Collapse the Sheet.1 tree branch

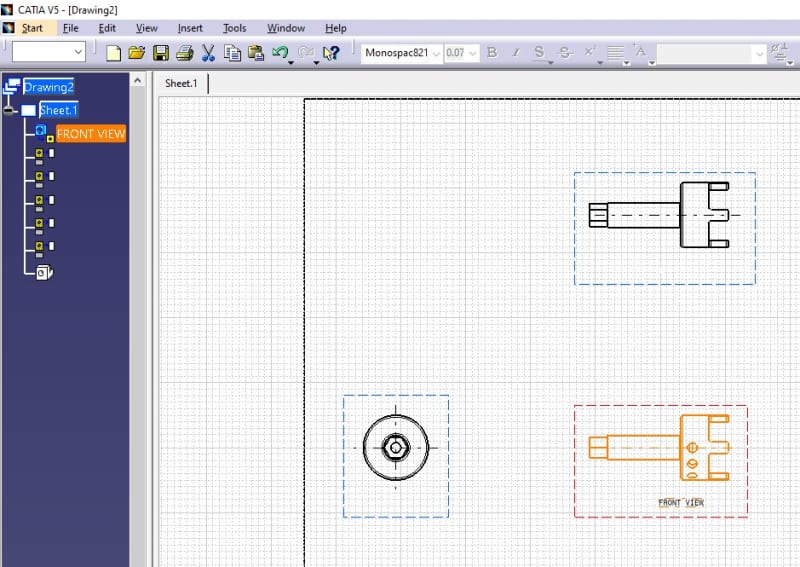9,110
